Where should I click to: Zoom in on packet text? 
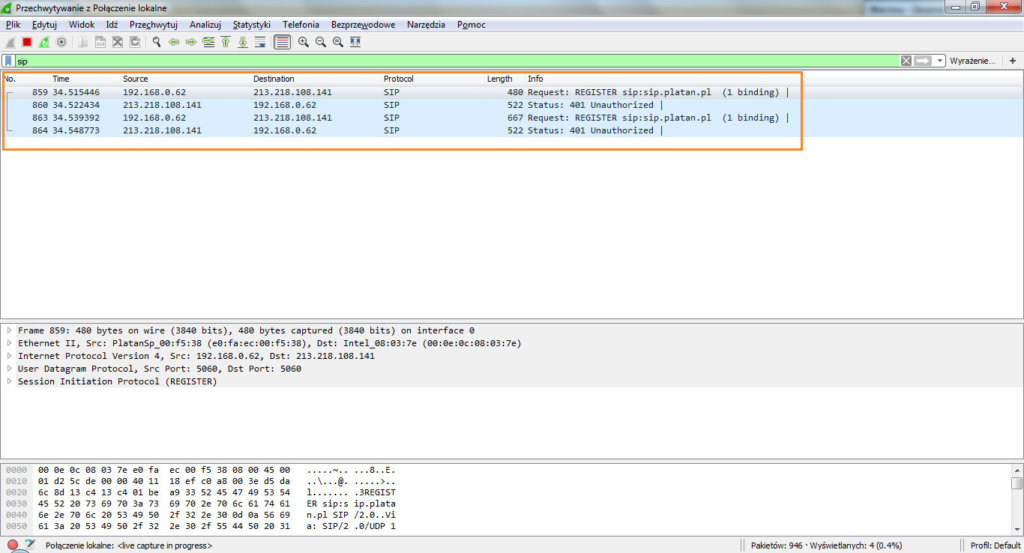click(304, 42)
